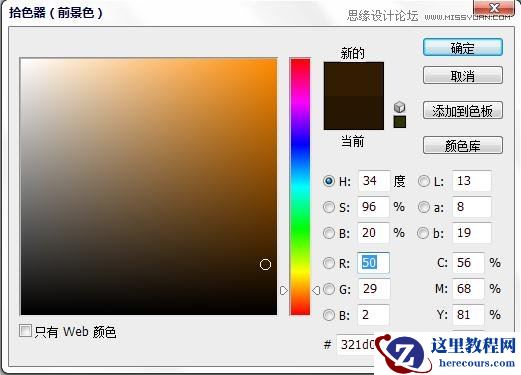
Task: Click the Y field showing 81
Action: point(468,315)
